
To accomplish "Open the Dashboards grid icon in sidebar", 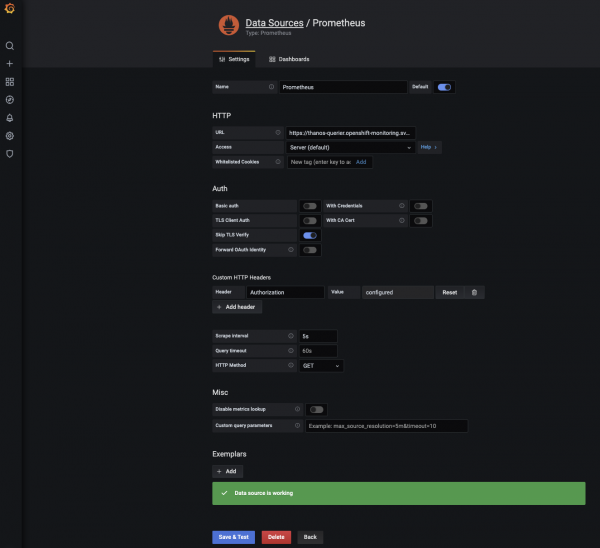I will tap(10, 82).
